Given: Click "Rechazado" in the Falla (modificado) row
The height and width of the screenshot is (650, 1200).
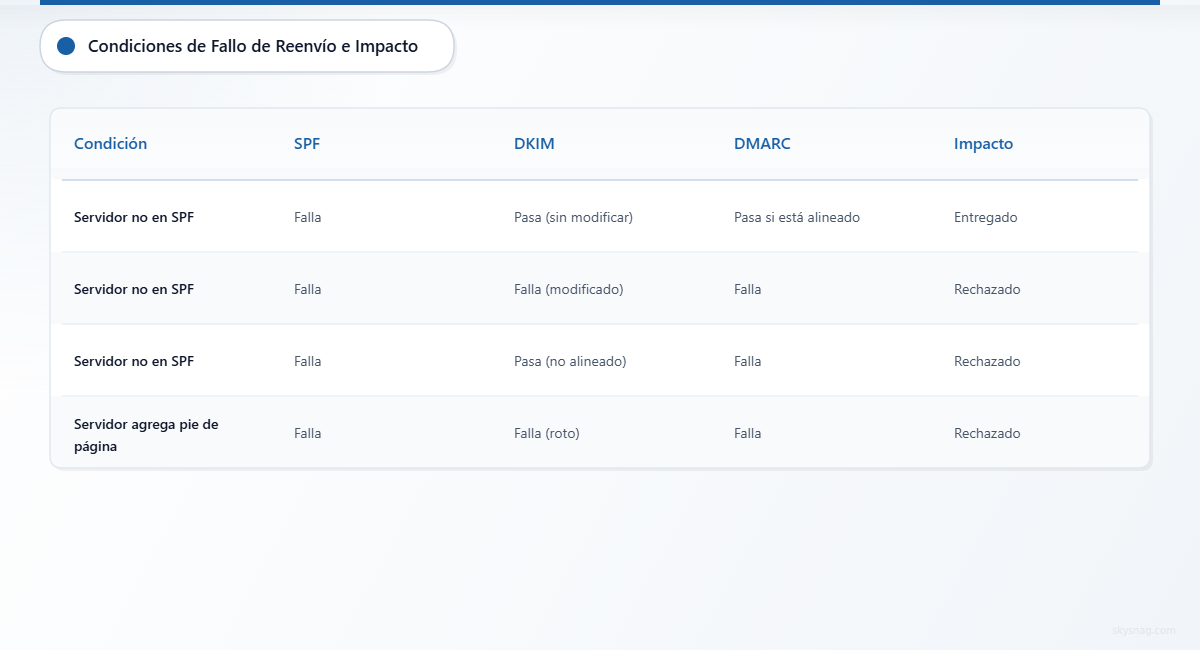Looking at the screenshot, I should [x=987, y=289].
